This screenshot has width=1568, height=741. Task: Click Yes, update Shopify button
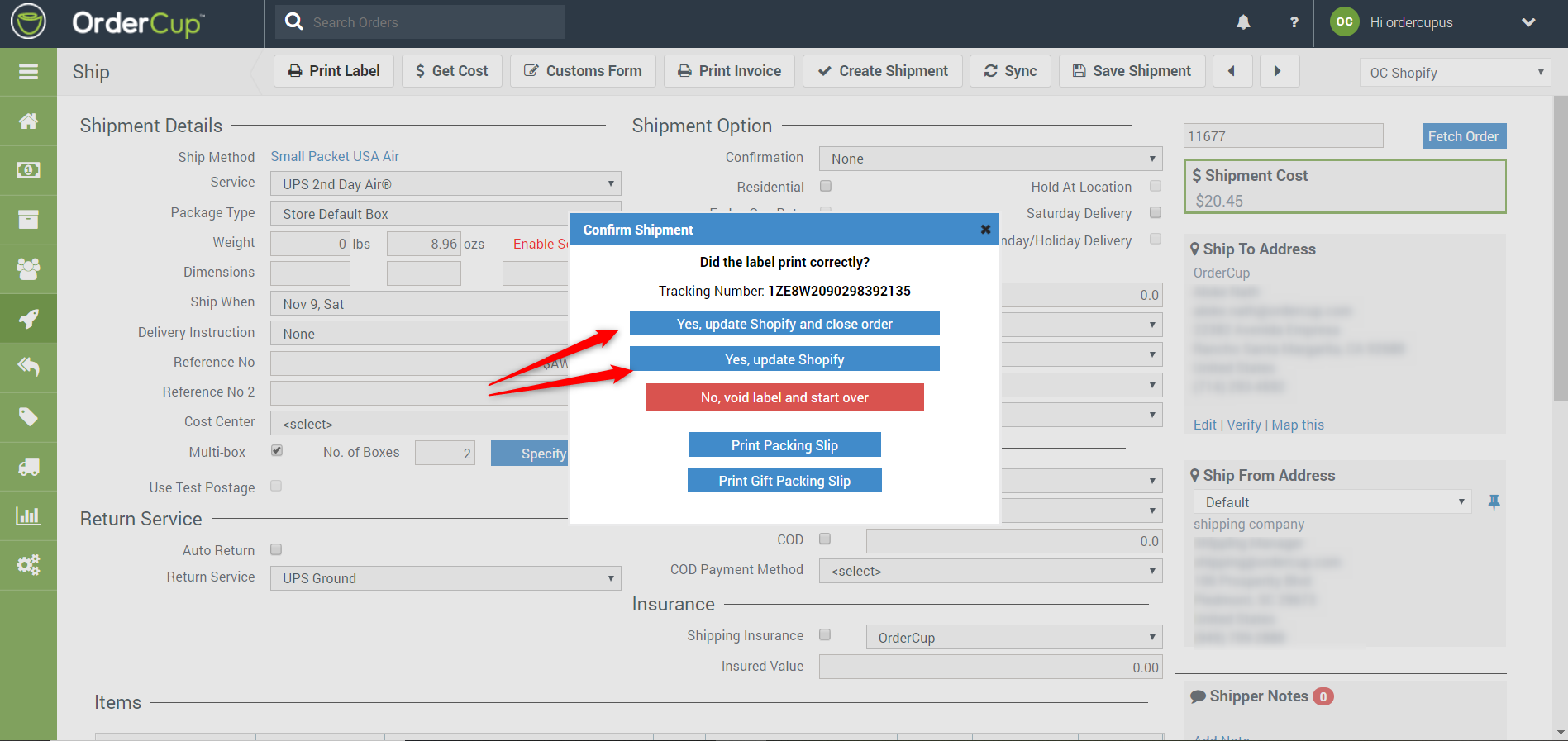point(784,359)
